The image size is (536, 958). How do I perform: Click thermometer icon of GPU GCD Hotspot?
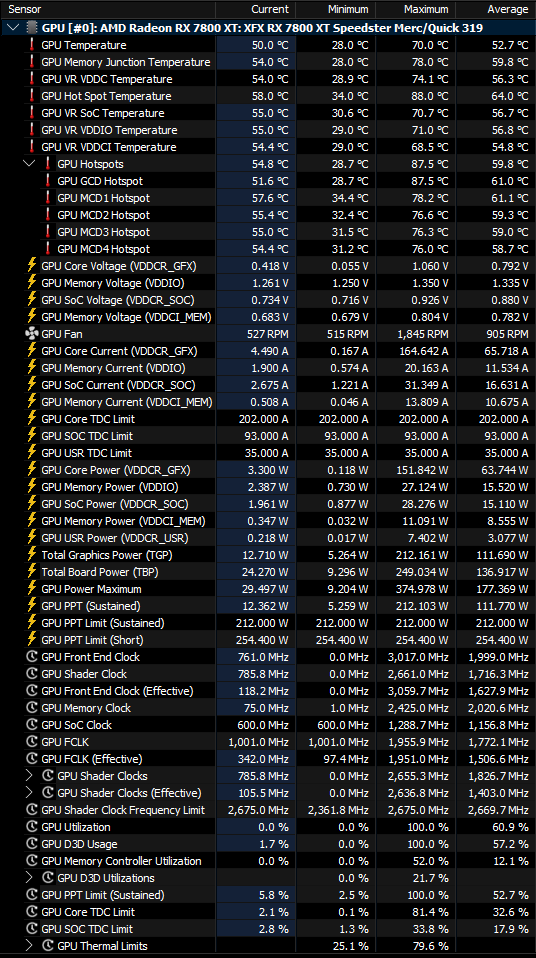point(48,181)
